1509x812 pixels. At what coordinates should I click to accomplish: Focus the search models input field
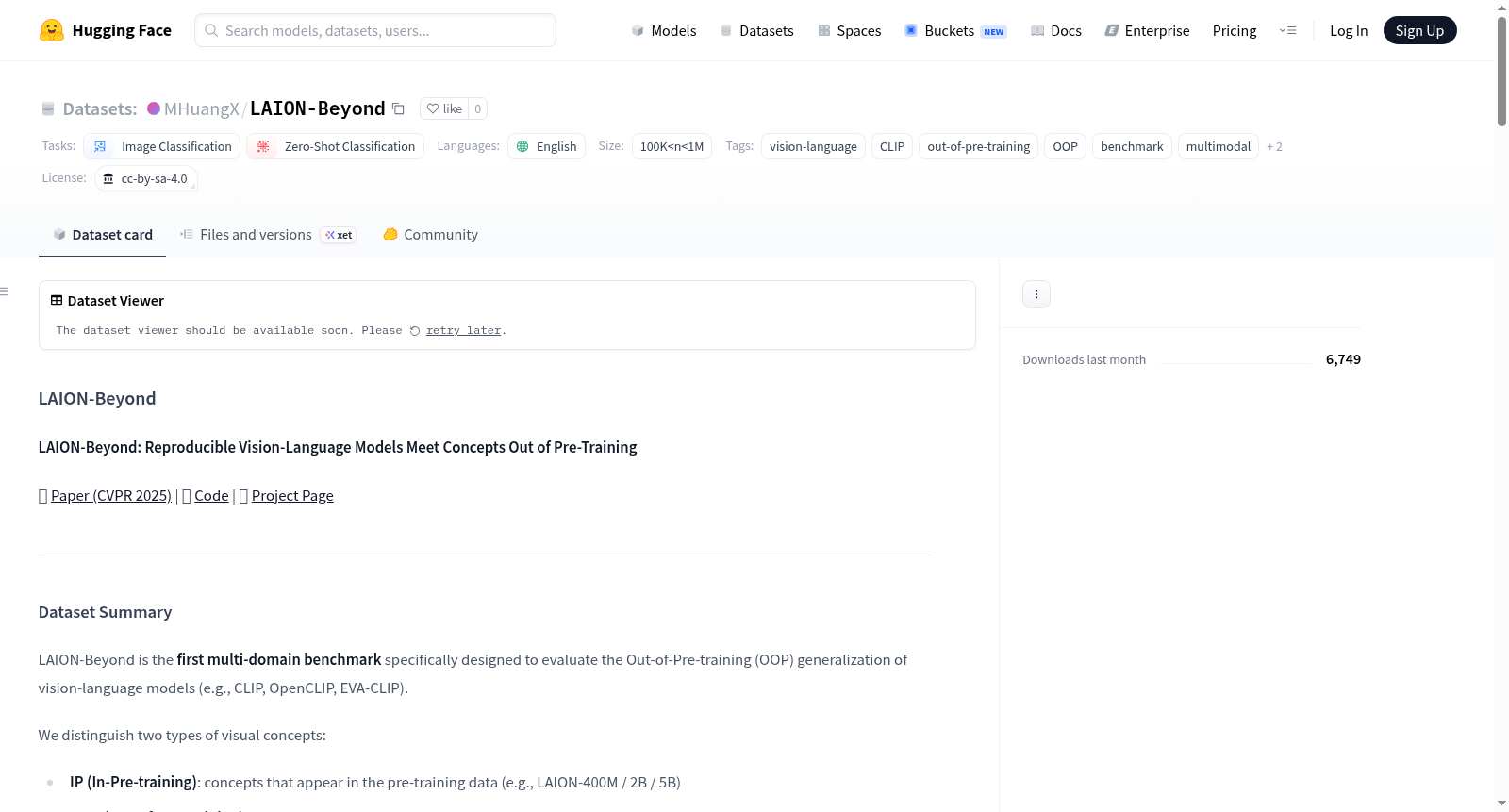point(375,30)
